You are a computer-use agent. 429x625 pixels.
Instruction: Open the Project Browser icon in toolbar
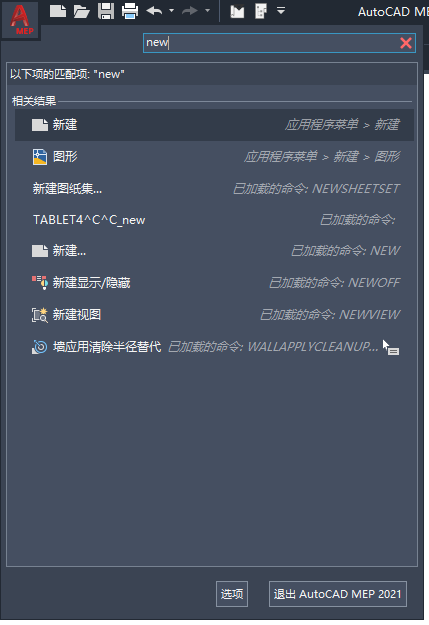click(237, 11)
